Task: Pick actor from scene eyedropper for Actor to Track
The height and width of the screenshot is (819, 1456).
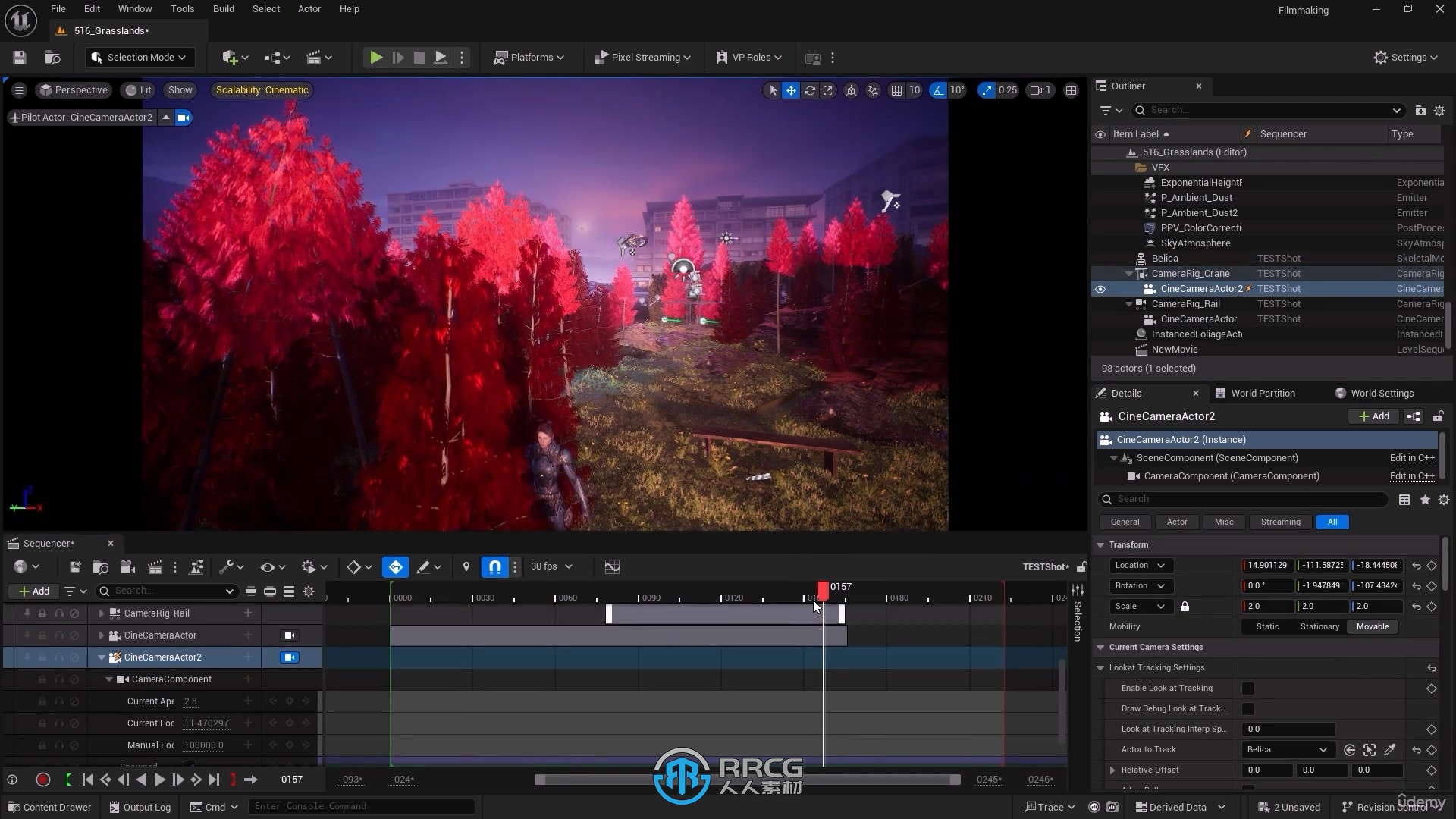Action: coord(1389,750)
